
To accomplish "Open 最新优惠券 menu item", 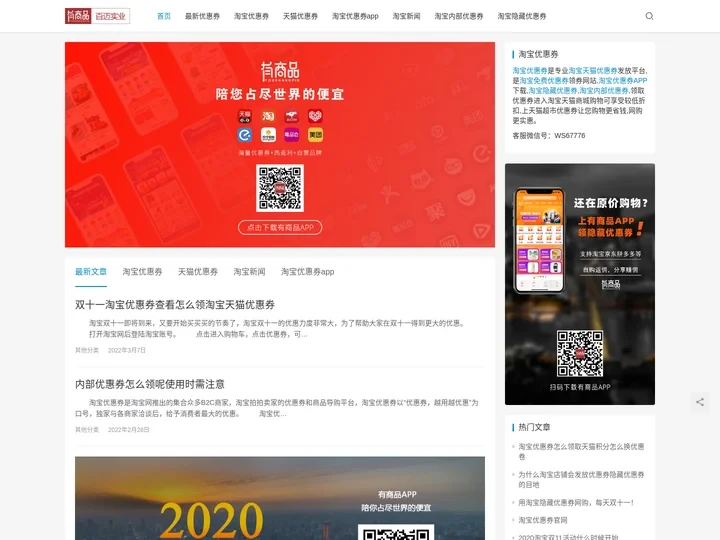I will tap(202, 16).
